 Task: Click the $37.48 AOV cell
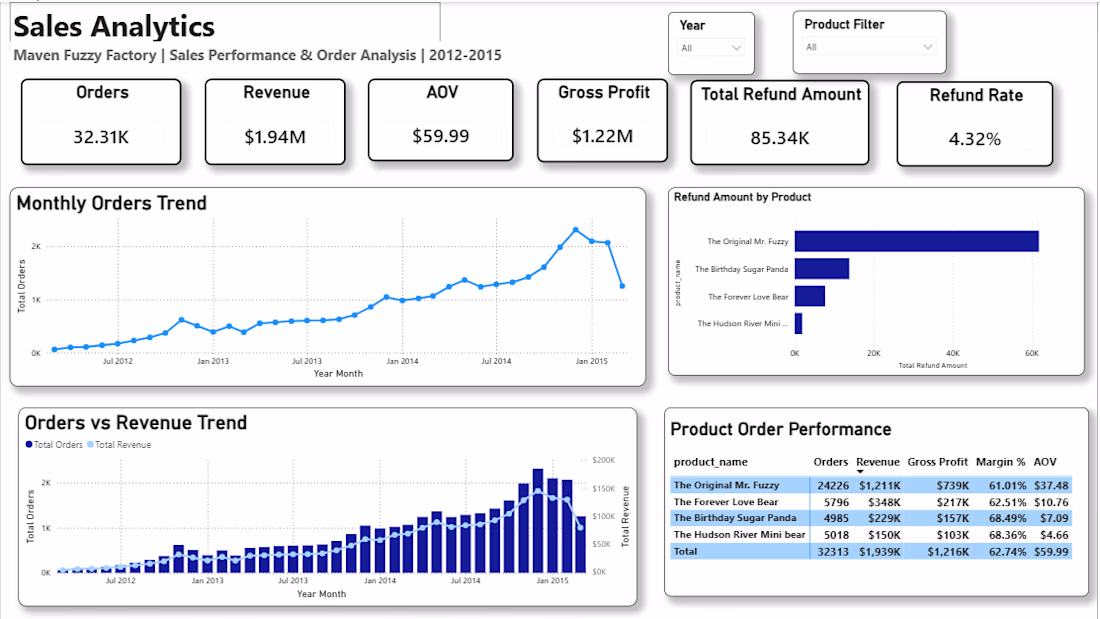(1051, 485)
